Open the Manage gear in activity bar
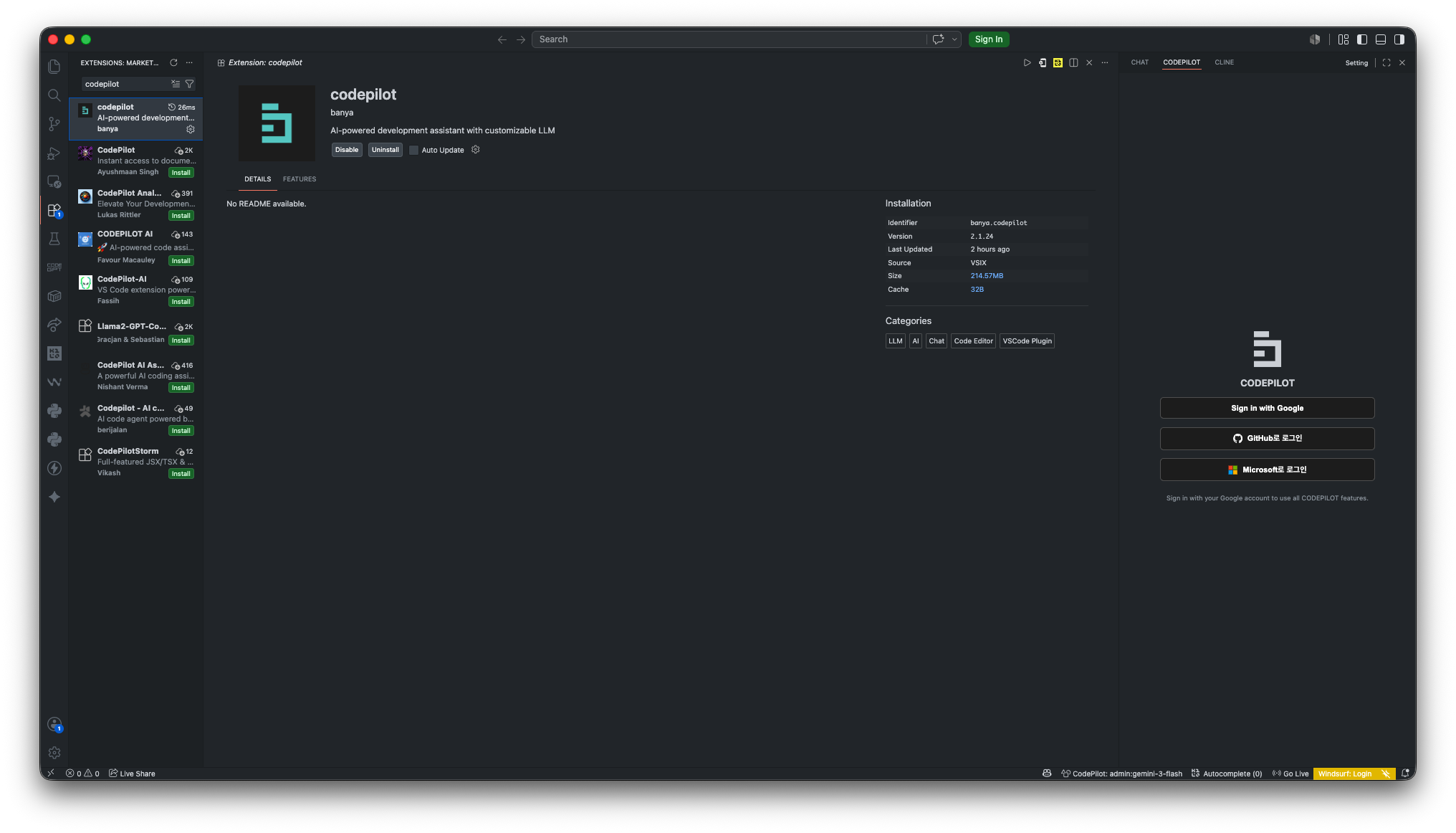The width and height of the screenshot is (1456, 833). pyautogui.click(x=54, y=753)
